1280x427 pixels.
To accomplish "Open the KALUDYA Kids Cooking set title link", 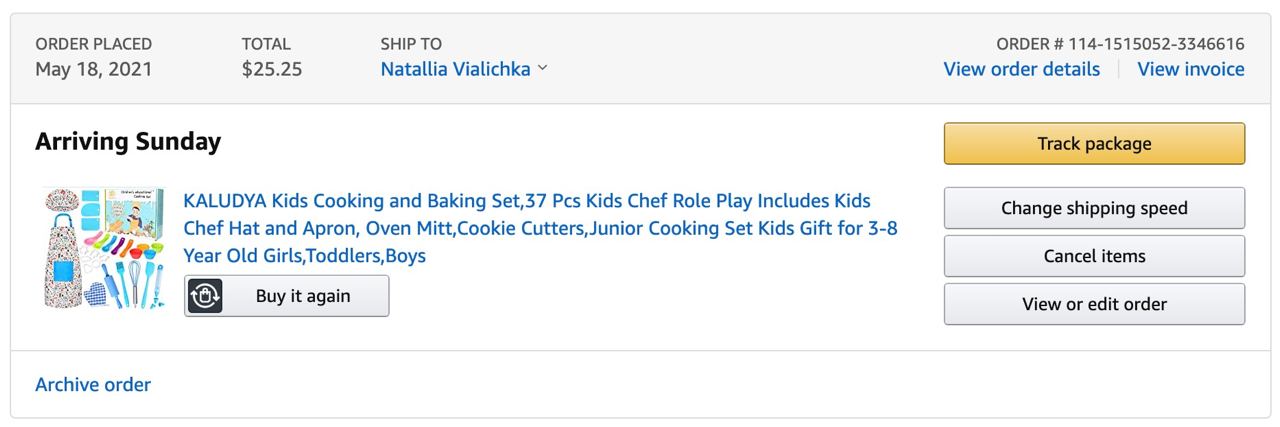I will click(x=540, y=228).
